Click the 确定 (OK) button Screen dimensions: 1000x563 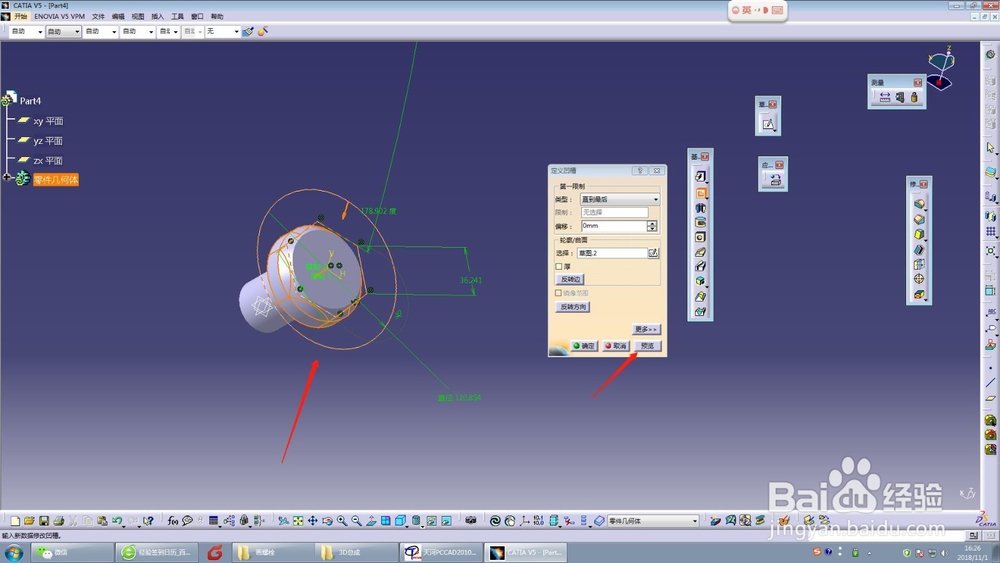tap(584, 346)
